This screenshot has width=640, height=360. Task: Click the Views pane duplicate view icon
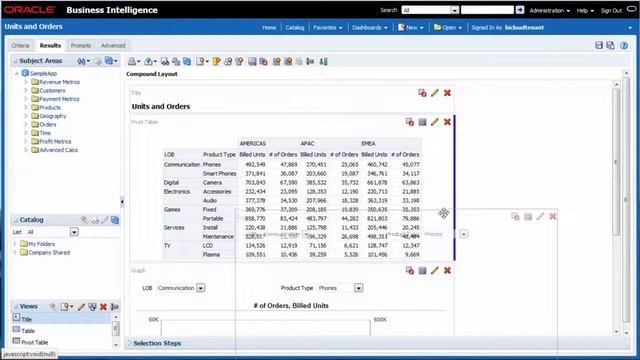click(x=92, y=307)
